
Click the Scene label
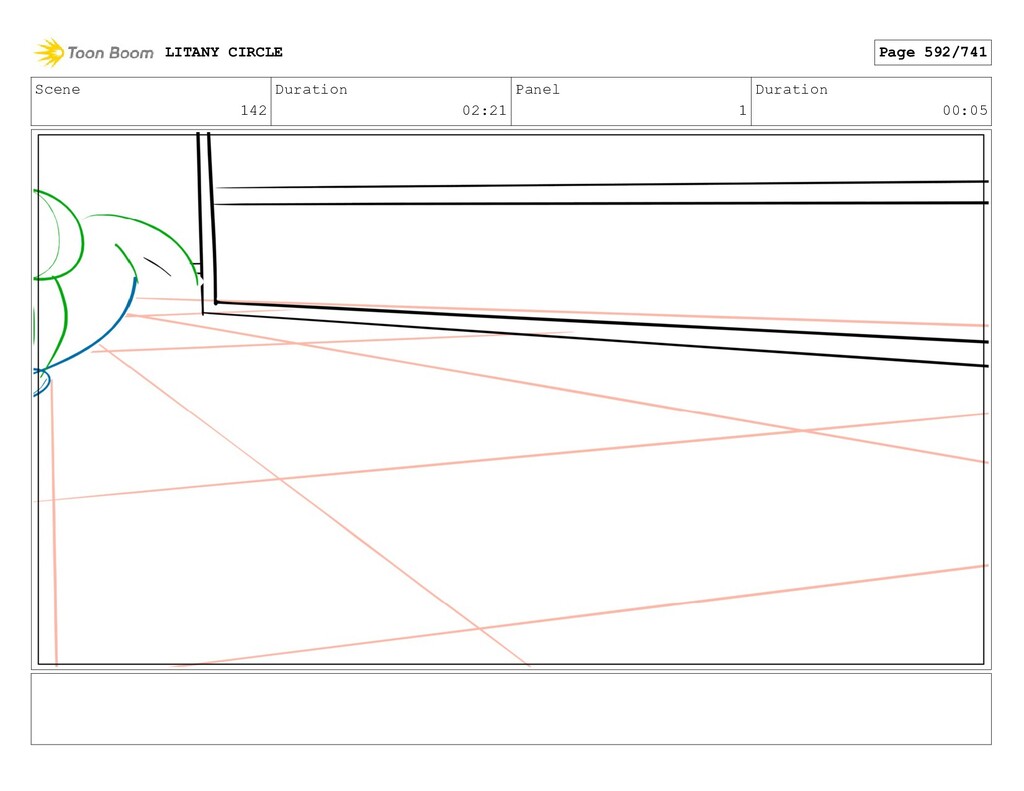point(57,89)
